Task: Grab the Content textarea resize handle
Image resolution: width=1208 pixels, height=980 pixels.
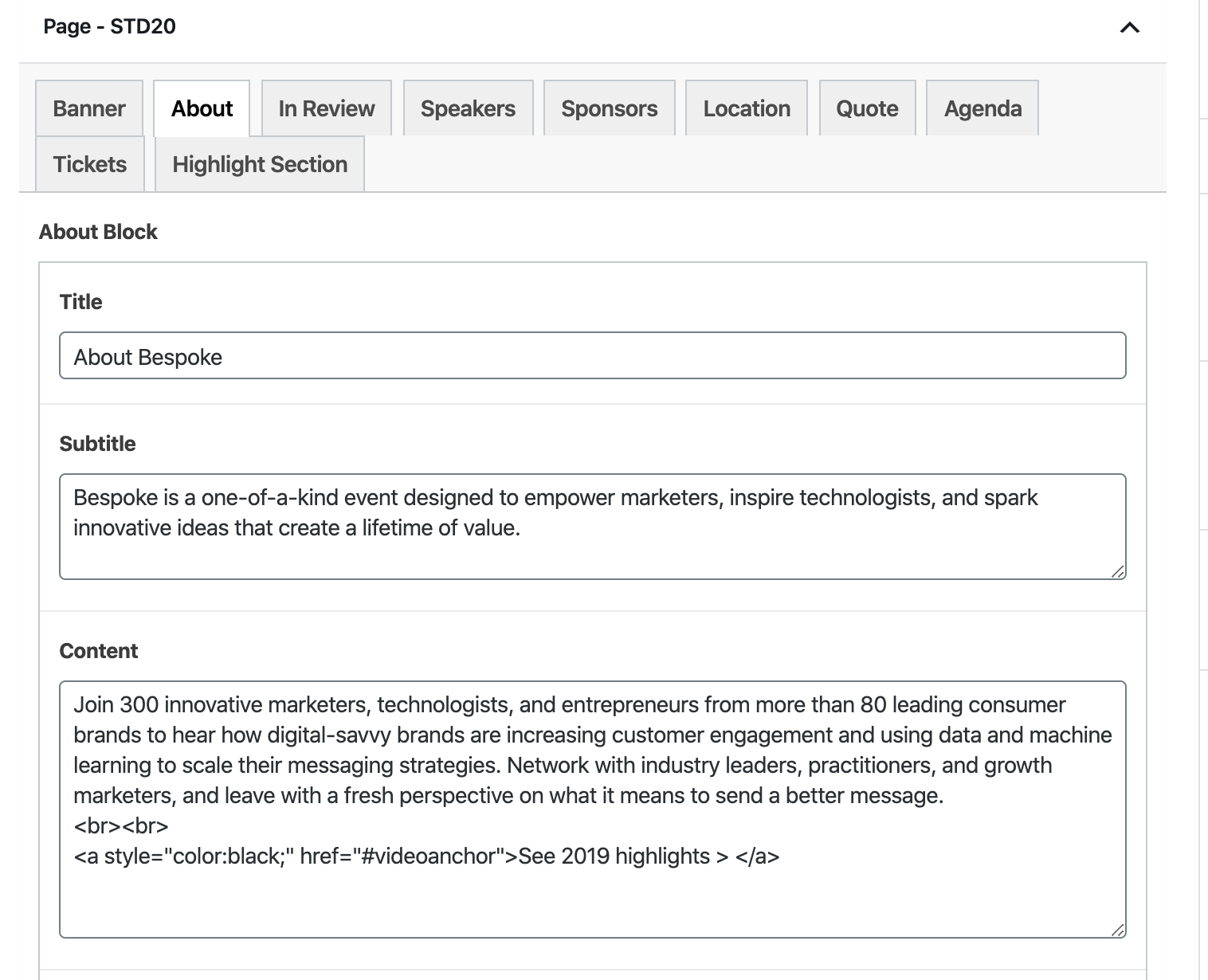Action: point(1117,930)
